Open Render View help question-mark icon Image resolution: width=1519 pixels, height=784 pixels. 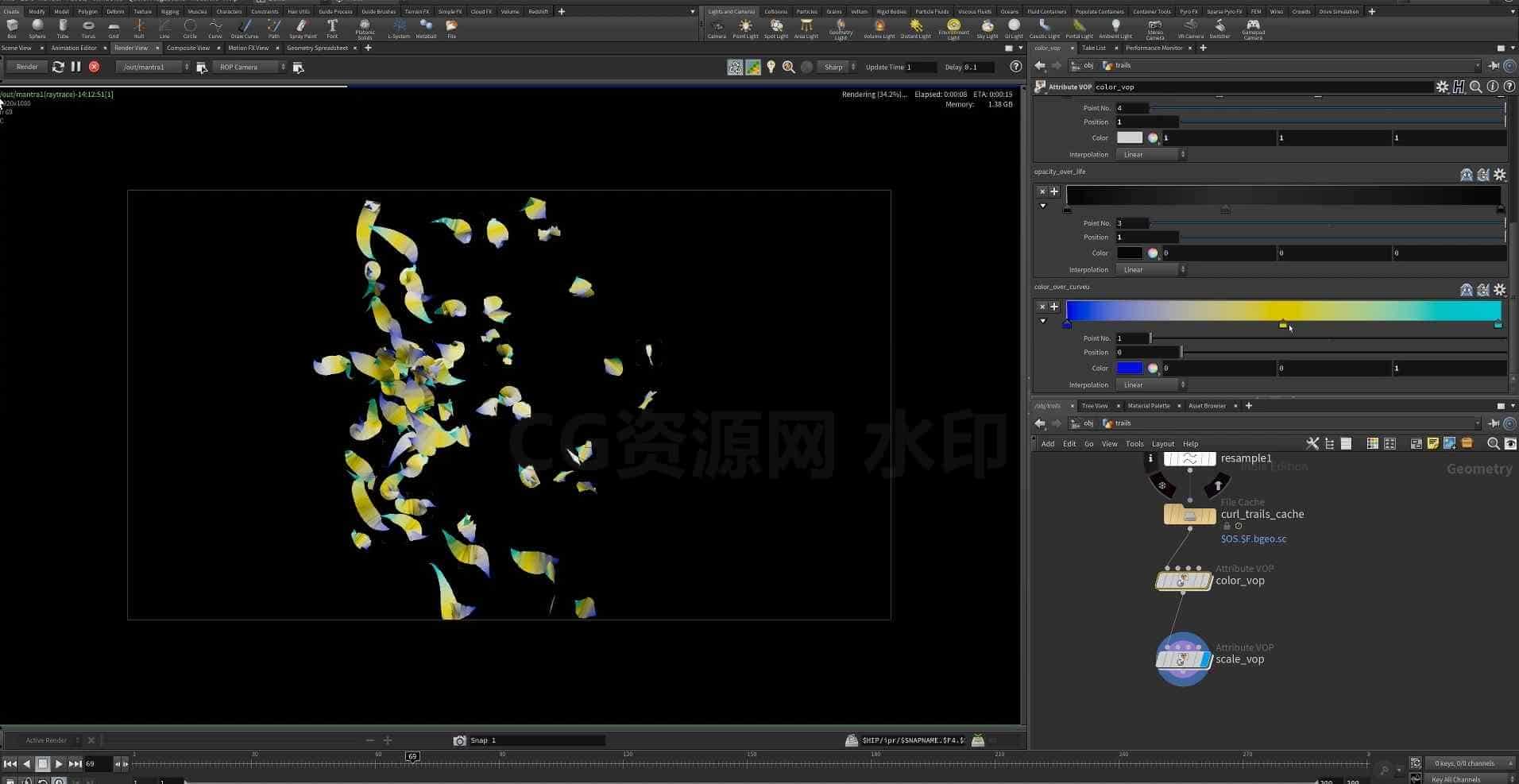point(1015,67)
